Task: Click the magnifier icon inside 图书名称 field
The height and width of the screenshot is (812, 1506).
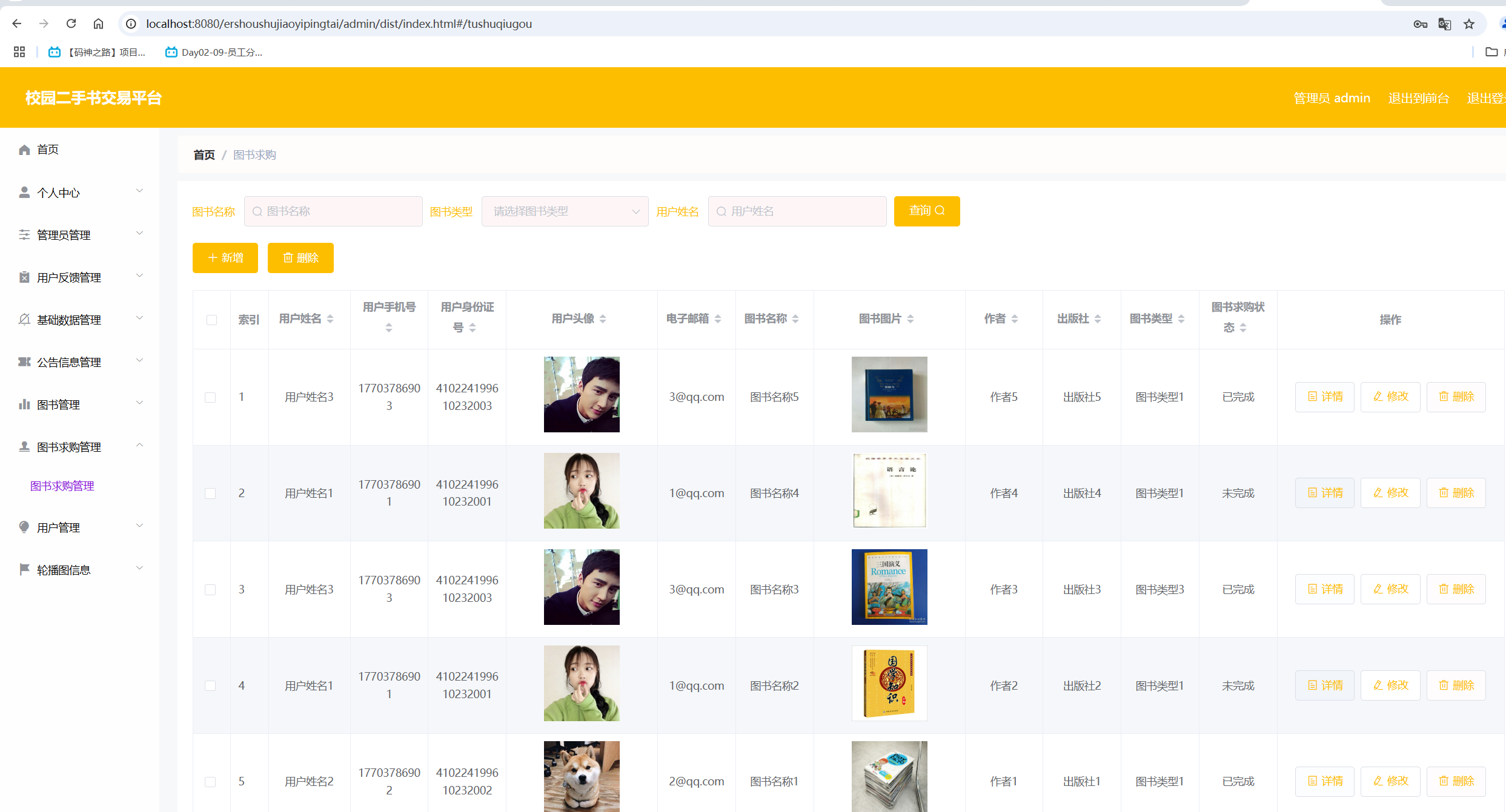Action: point(257,211)
